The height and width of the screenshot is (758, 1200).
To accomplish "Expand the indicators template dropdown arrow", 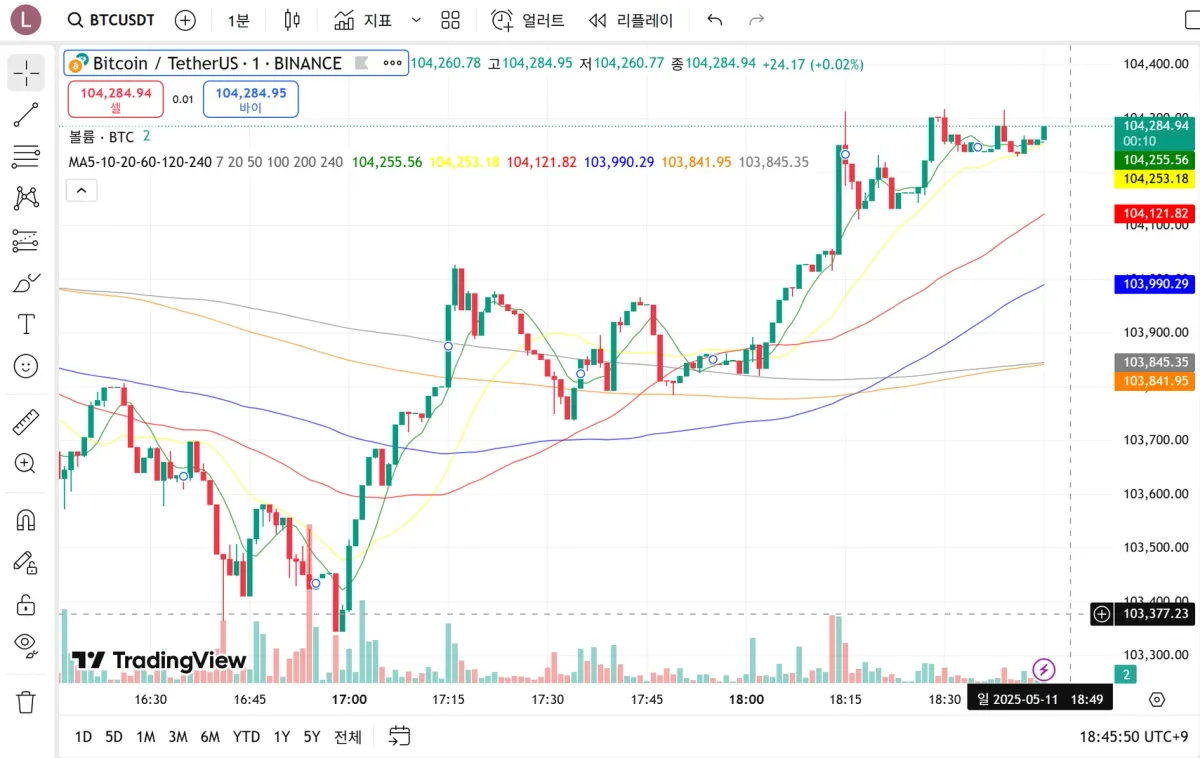I will (x=417, y=20).
